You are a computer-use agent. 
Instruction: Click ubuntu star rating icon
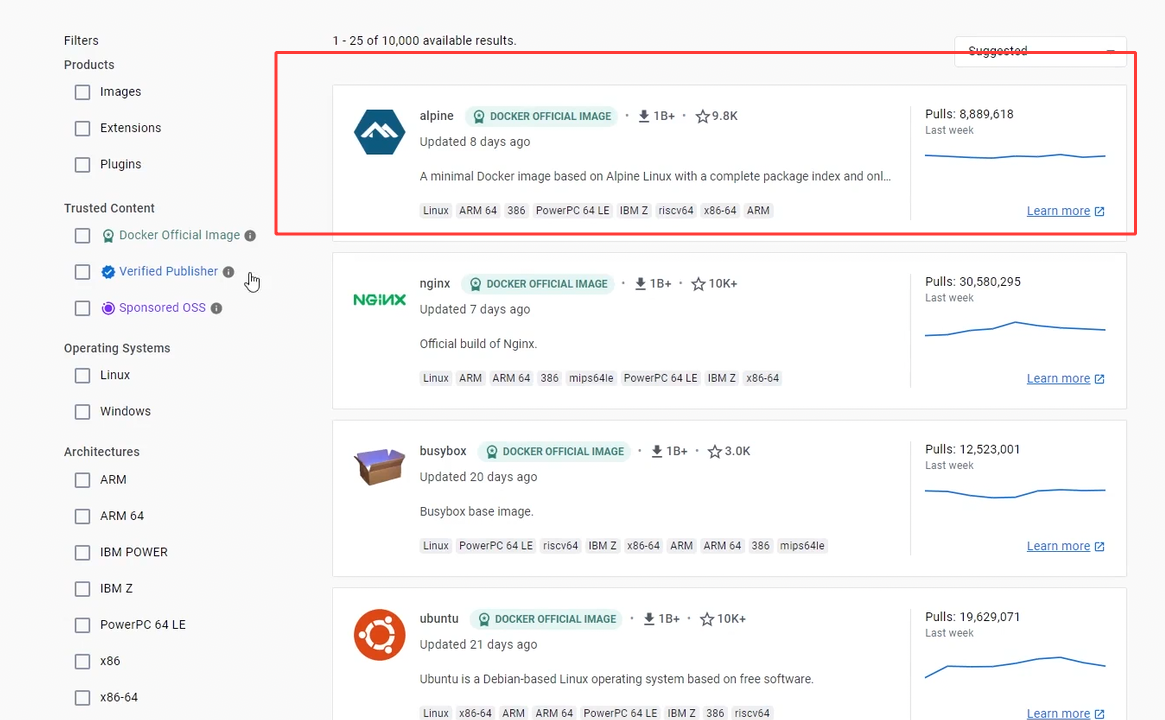pyautogui.click(x=707, y=619)
